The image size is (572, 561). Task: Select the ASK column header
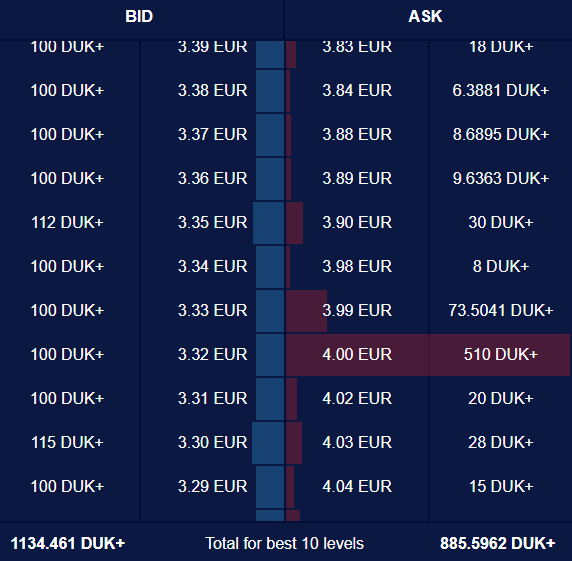point(425,16)
